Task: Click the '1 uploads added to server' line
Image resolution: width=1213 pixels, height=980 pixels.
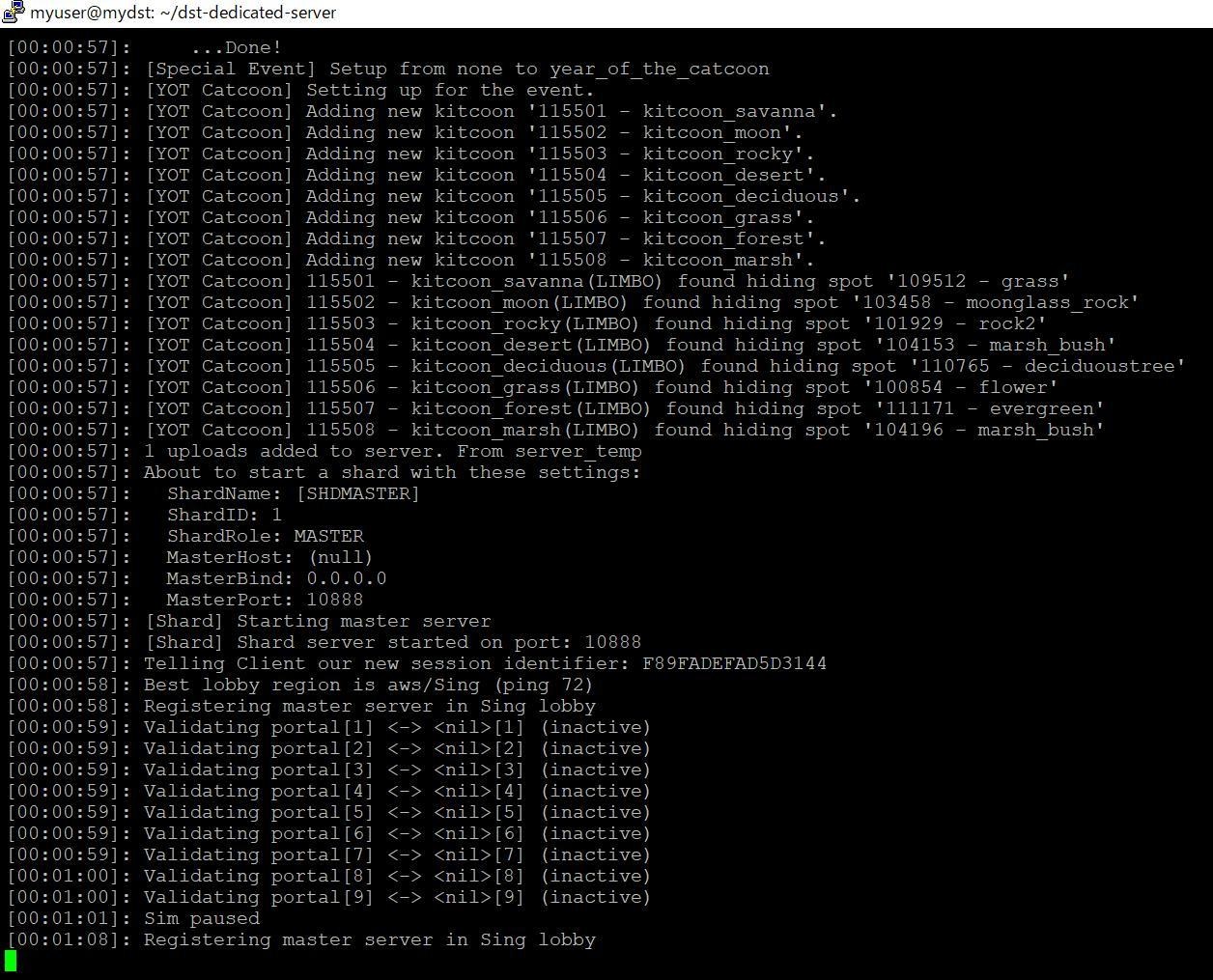Action: [324, 451]
